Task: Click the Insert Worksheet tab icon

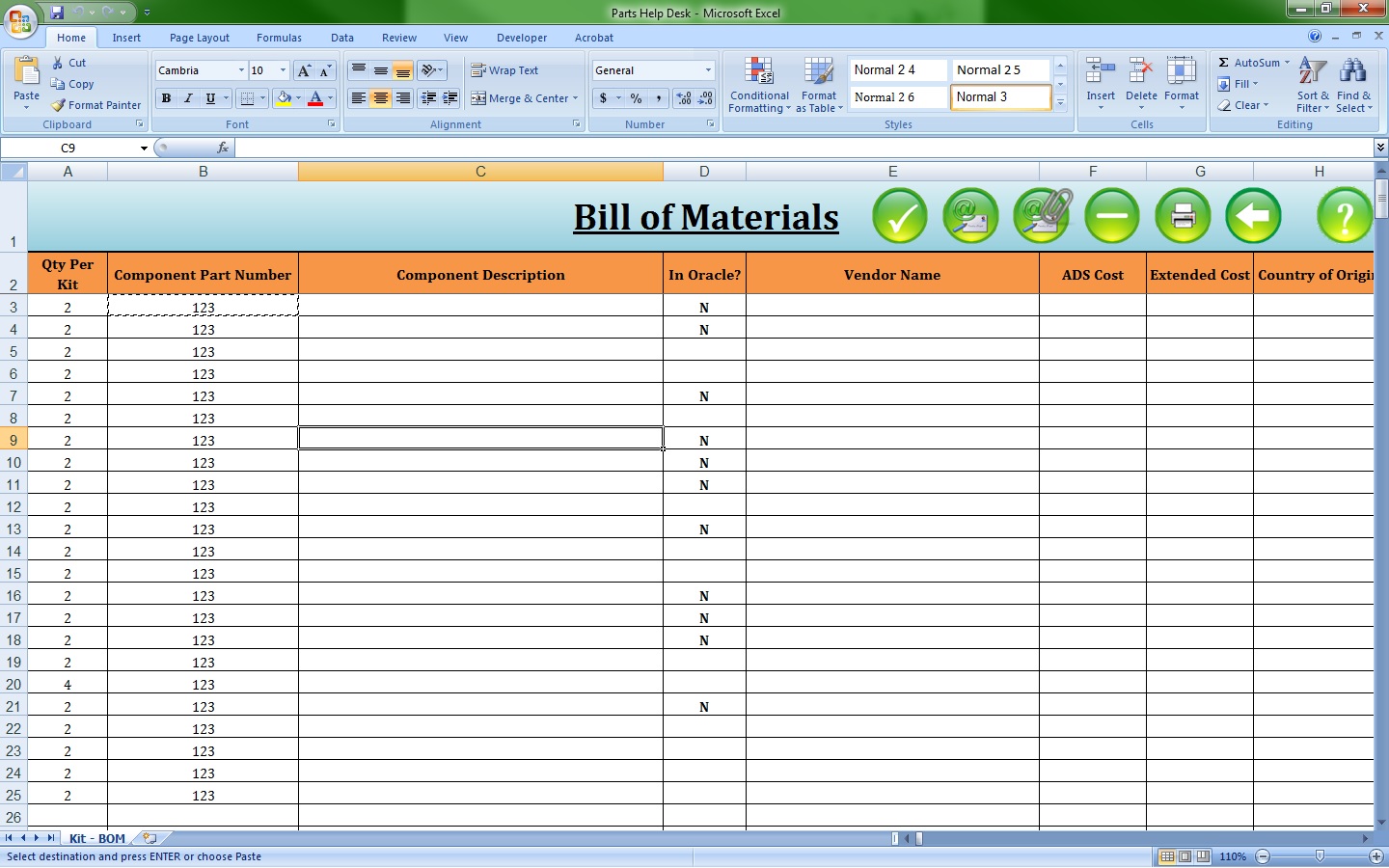Action: [x=149, y=838]
